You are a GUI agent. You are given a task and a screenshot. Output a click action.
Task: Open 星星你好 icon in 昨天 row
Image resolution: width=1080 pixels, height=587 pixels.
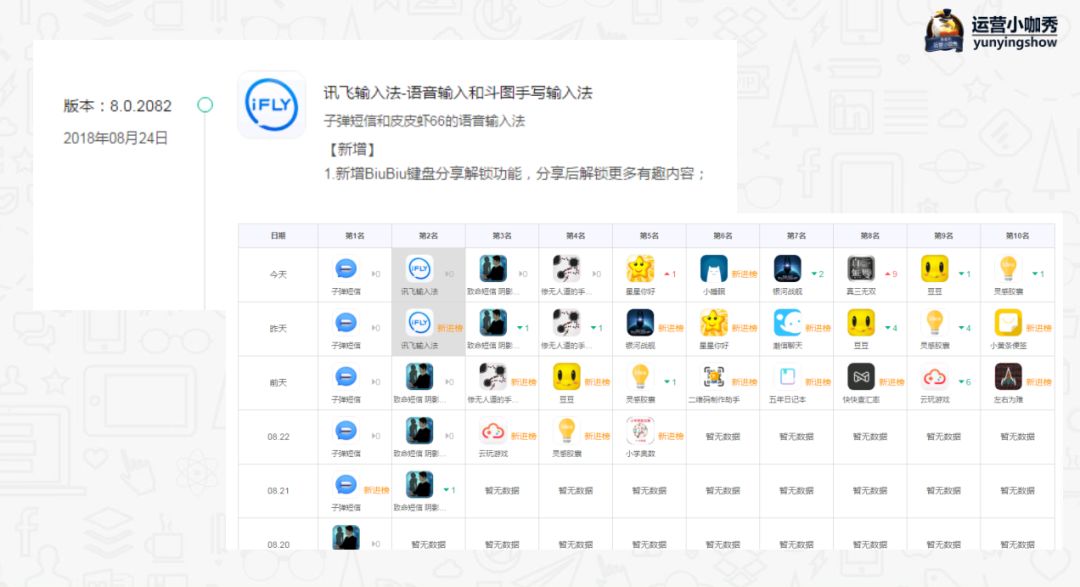point(714,322)
